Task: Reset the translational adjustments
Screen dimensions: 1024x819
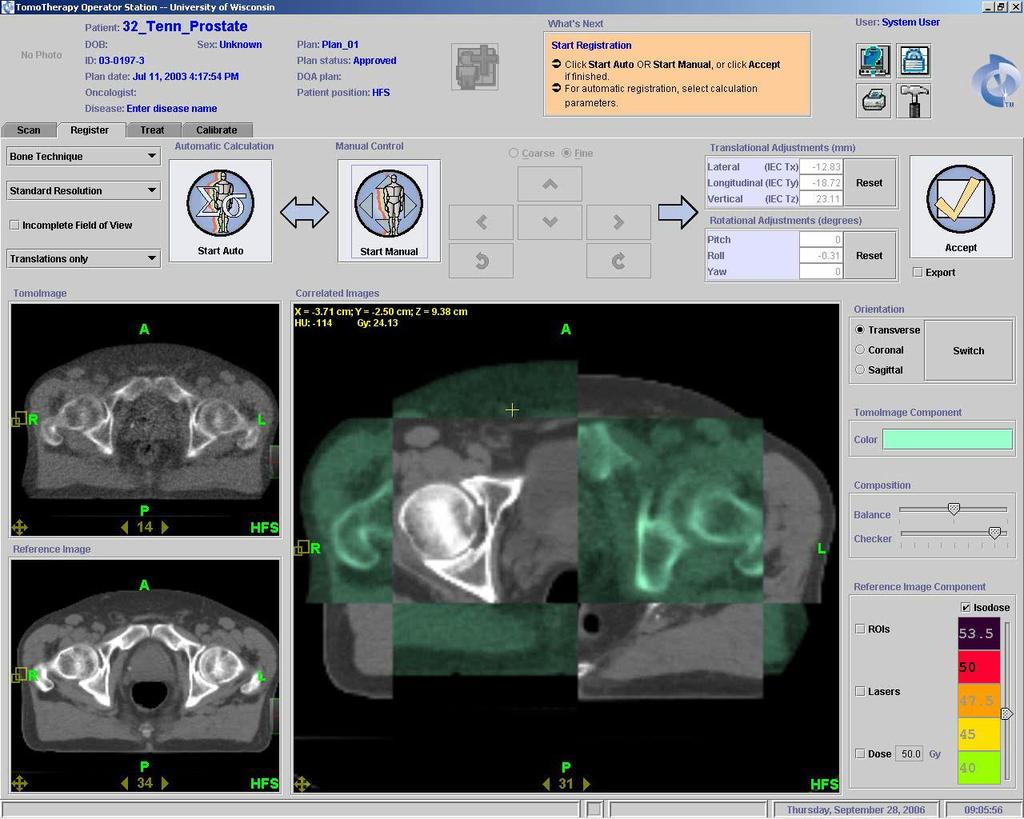Action: point(869,183)
